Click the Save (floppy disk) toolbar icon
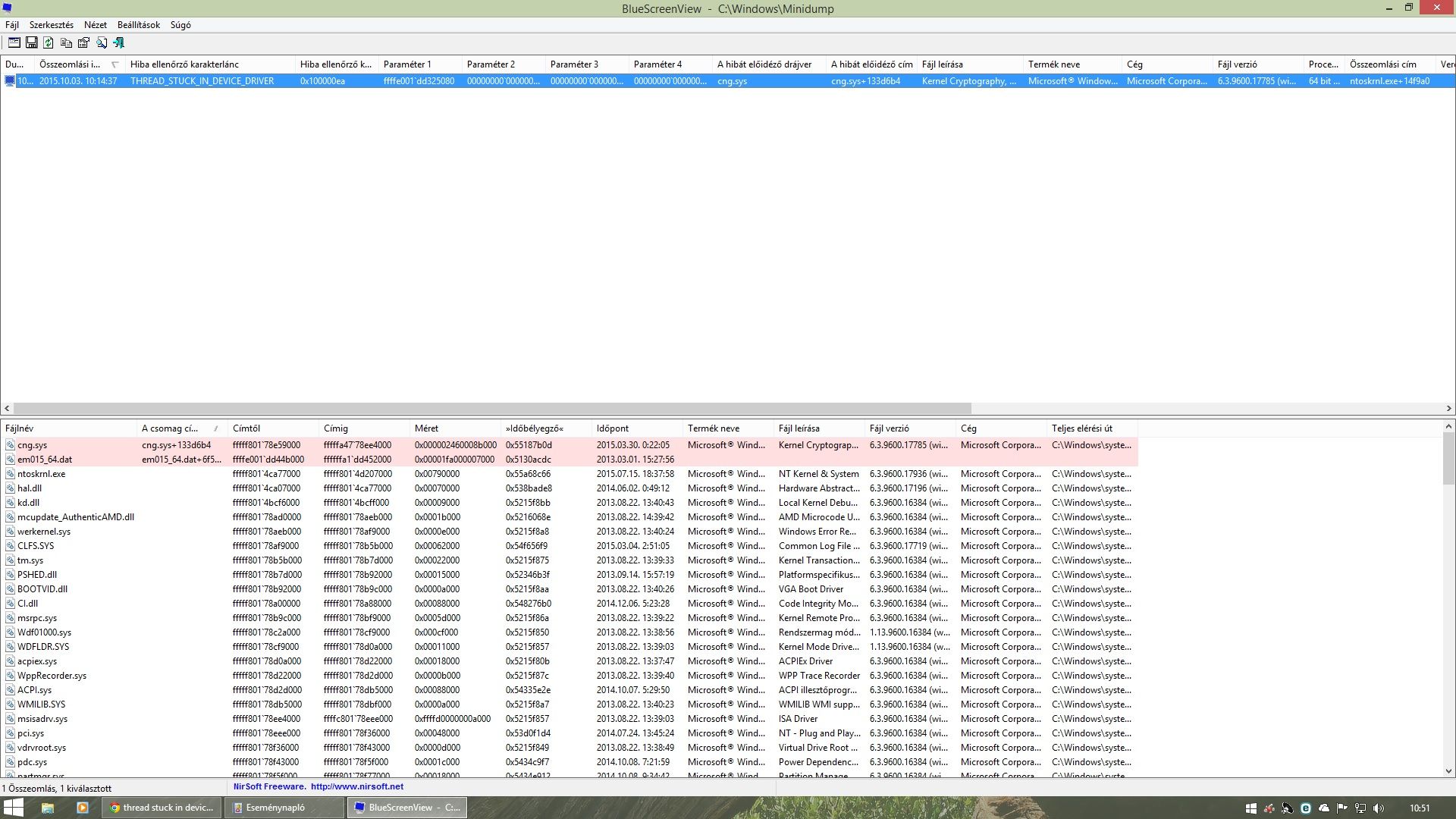This screenshot has width=1456, height=819. [x=31, y=43]
